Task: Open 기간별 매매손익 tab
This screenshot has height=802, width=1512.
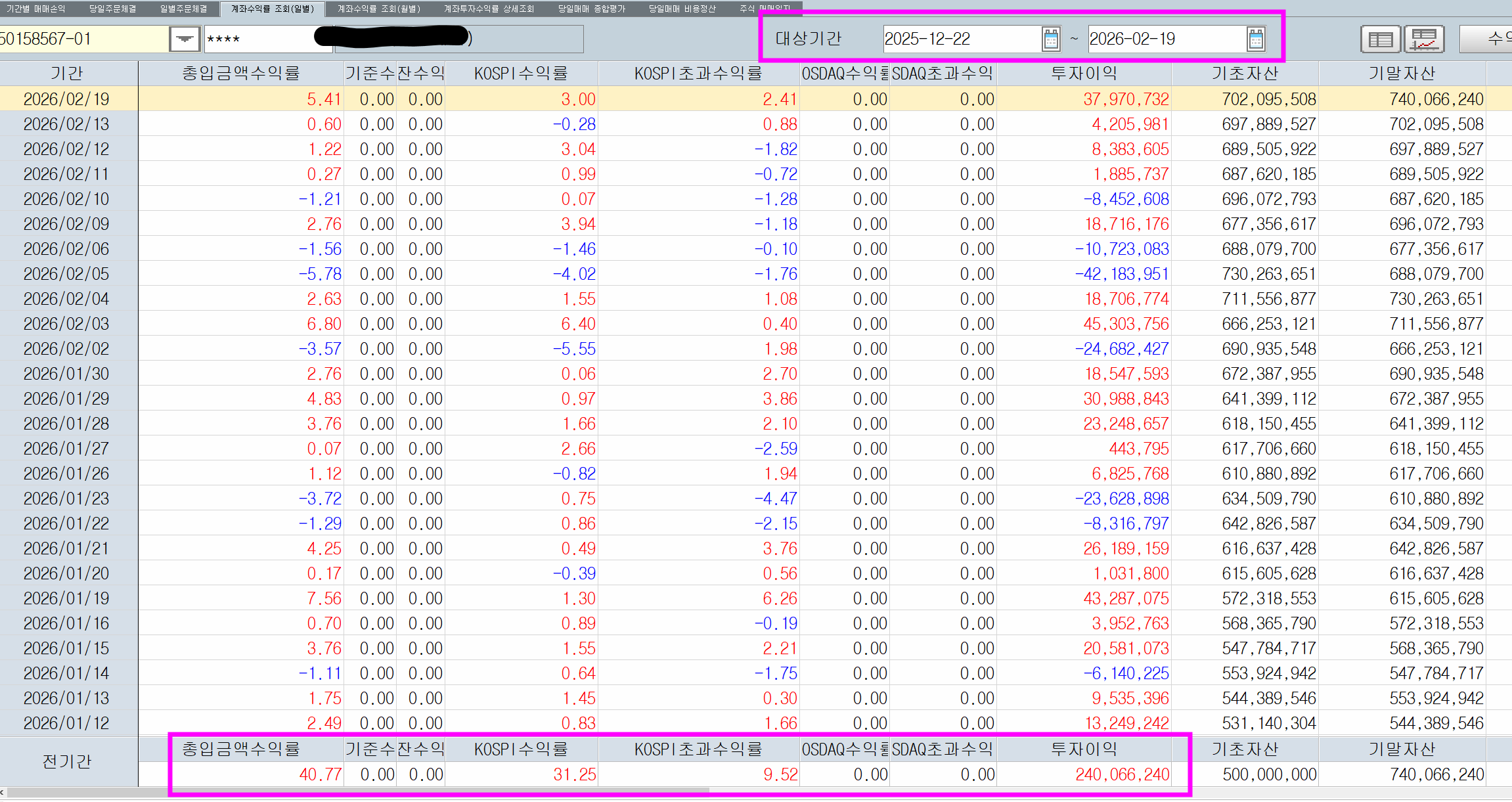Action: [36, 9]
